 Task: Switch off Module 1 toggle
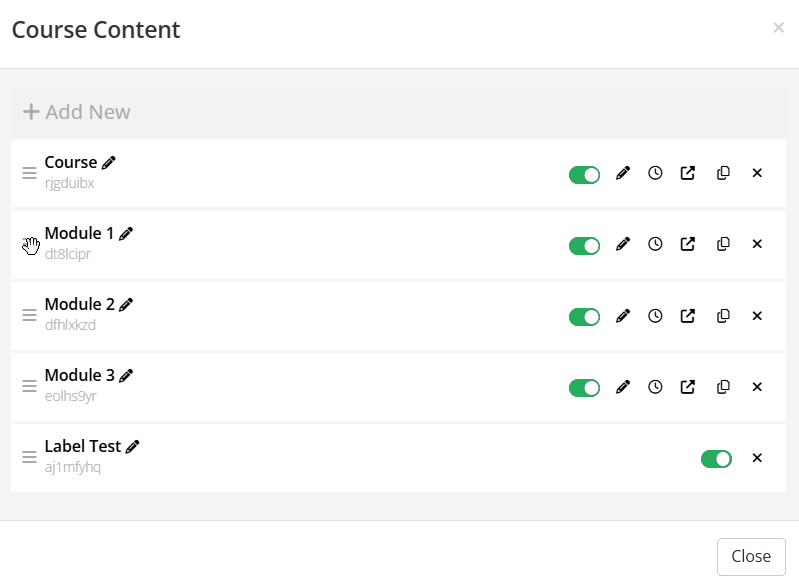584,245
